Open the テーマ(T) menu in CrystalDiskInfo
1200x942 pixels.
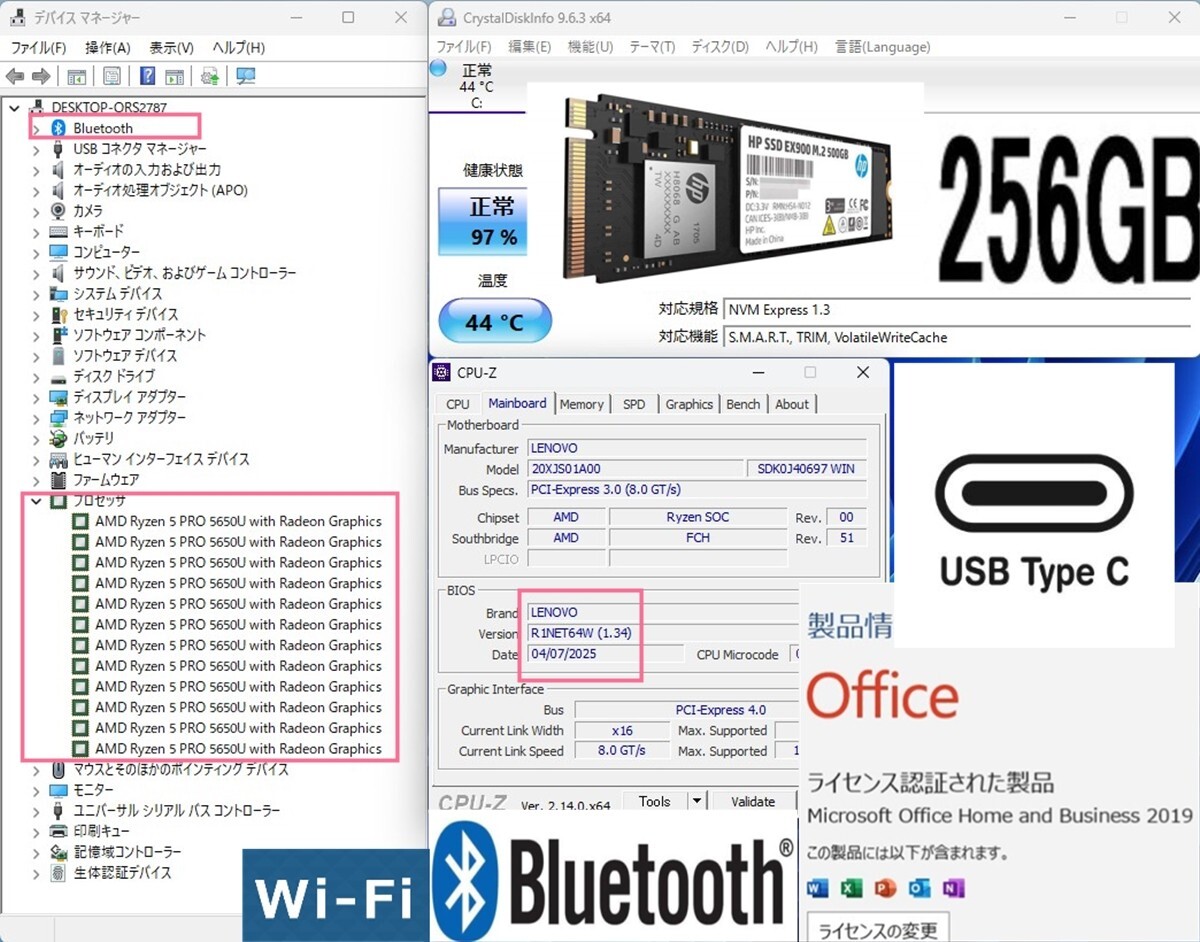652,47
